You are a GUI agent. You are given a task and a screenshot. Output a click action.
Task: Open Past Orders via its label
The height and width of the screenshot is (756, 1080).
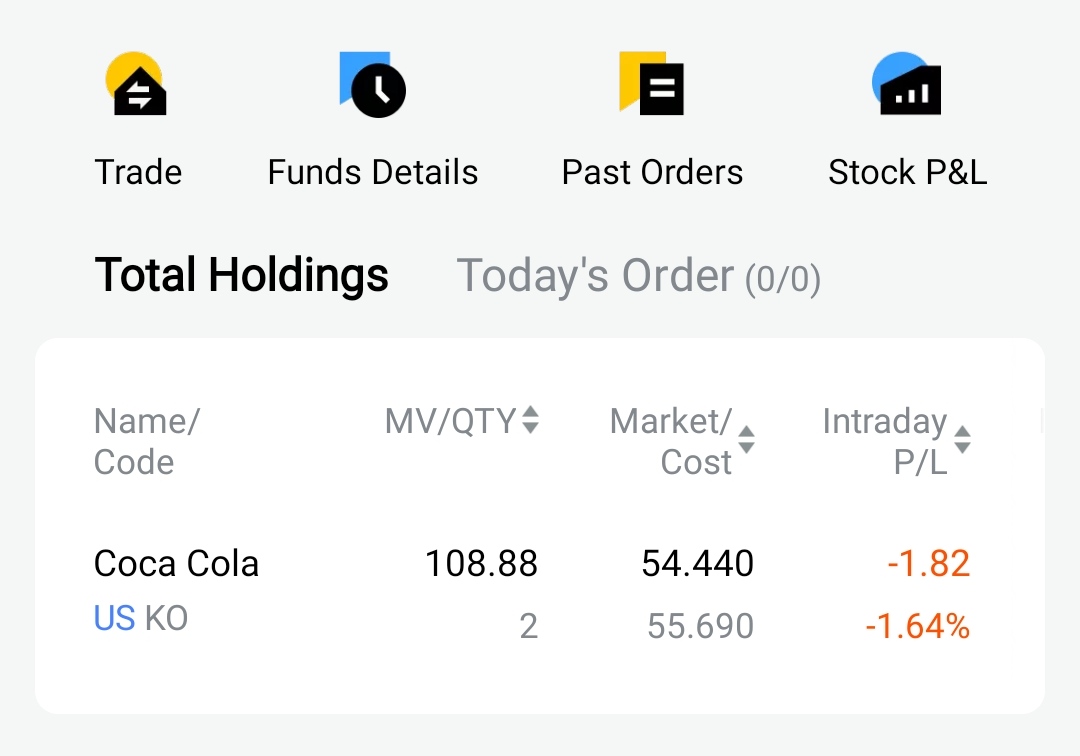tap(652, 172)
